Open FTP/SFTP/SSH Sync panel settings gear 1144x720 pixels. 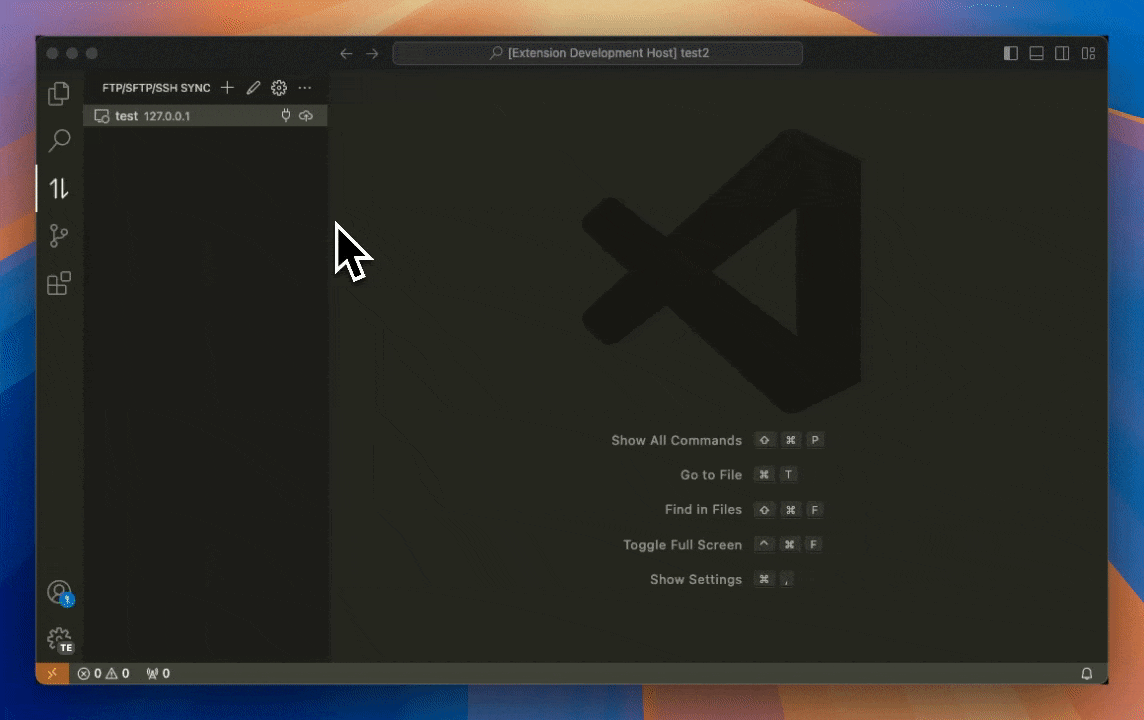(x=279, y=88)
